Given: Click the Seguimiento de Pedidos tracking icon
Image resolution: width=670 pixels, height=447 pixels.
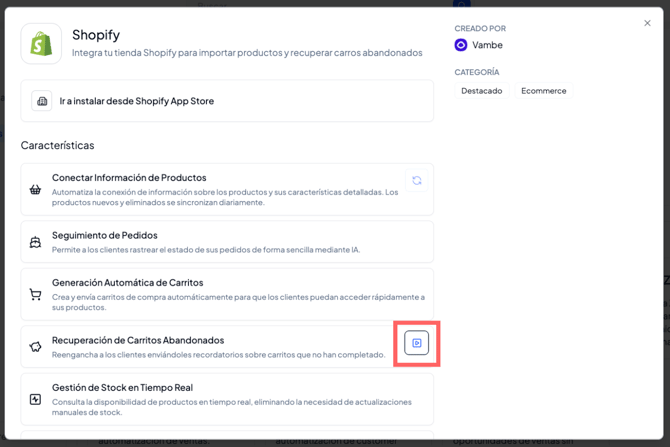Looking at the screenshot, I should (x=35, y=242).
